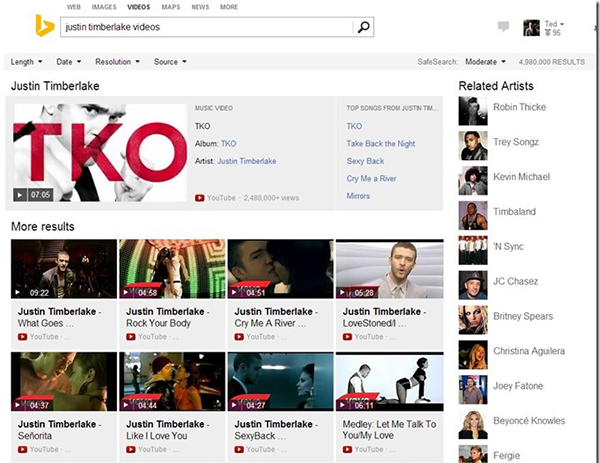
Task: Open the chat notifications speech bubble icon
Action: point(503,26)
